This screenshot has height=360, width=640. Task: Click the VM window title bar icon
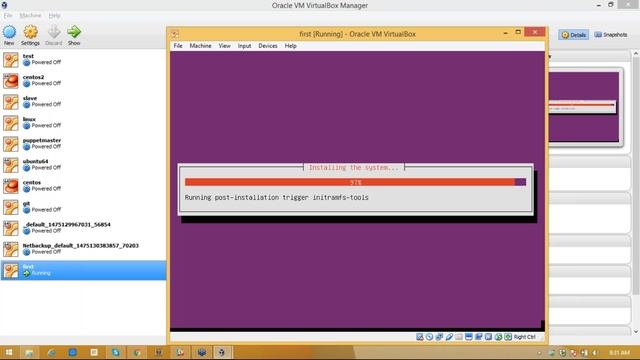(175, 34)
